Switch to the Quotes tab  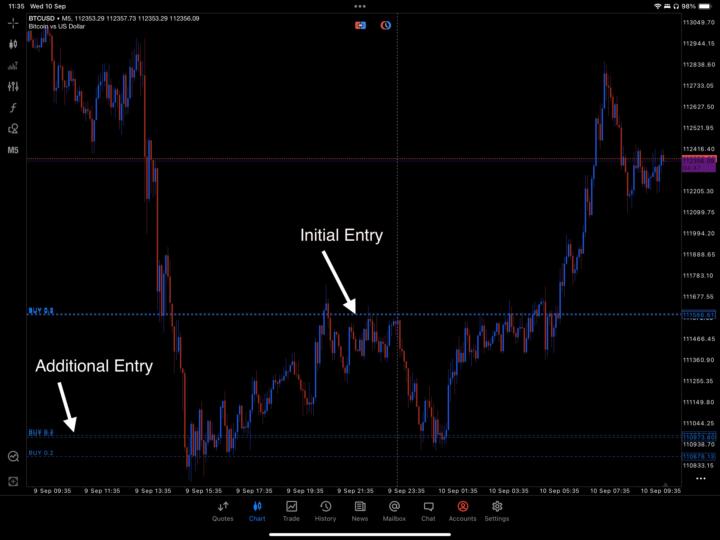(223, 511)
